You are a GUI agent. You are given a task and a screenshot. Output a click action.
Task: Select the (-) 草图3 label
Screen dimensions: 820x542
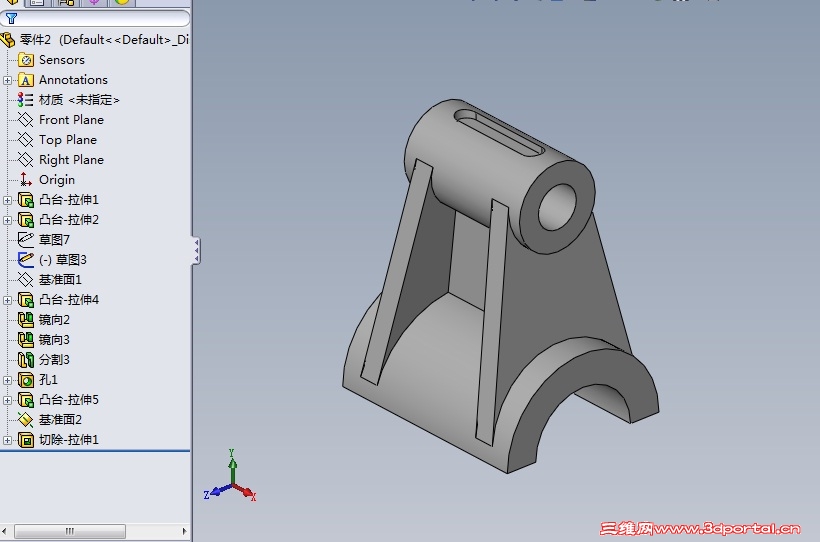[62, 259]
